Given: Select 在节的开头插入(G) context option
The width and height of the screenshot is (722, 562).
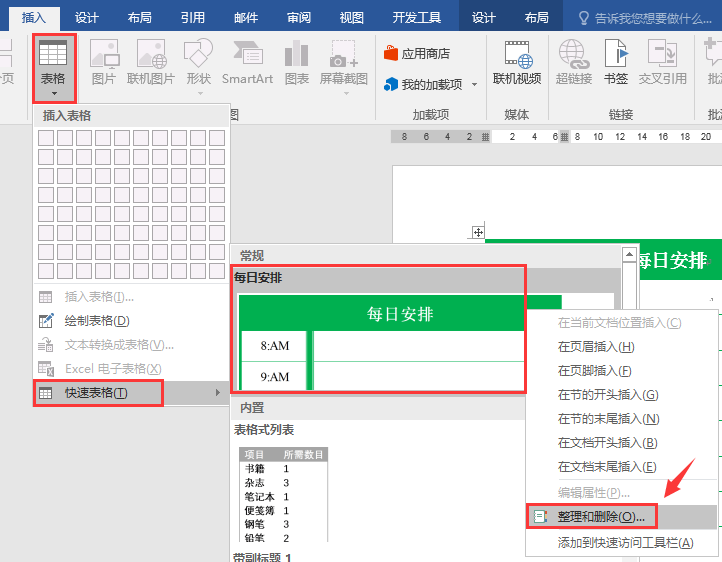Looking at the screenshot, I should point(622,394).
